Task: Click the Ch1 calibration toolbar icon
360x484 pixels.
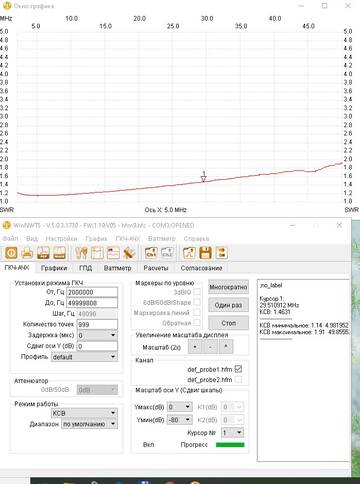Action: [151, 253]
